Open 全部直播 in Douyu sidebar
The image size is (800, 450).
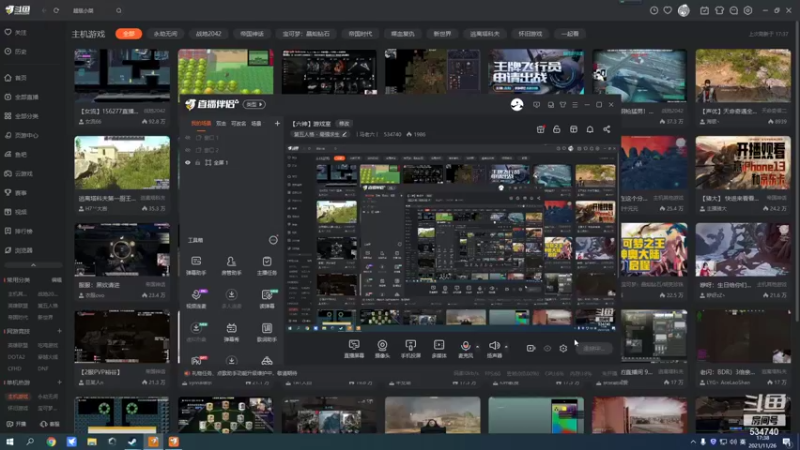click(21, 97)
